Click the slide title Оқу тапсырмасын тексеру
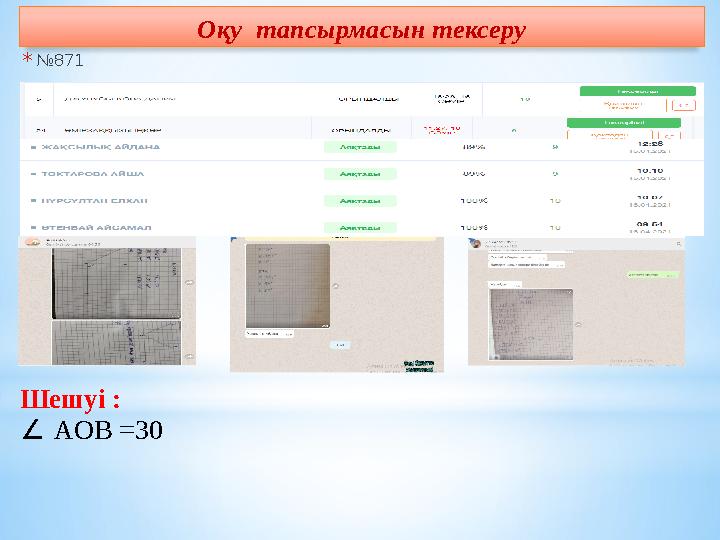720x540 pixels. (x=361, y=30)
